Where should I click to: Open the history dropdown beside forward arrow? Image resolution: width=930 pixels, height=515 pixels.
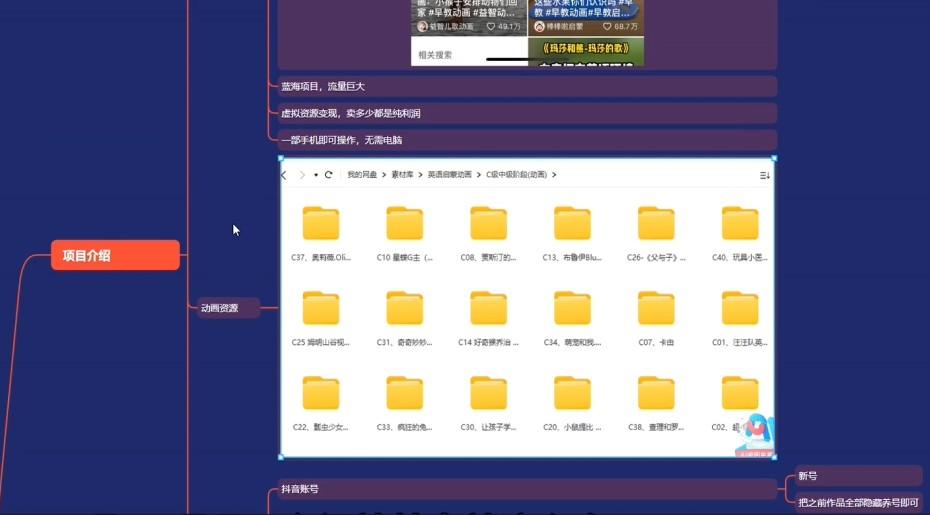coord(316,175)
